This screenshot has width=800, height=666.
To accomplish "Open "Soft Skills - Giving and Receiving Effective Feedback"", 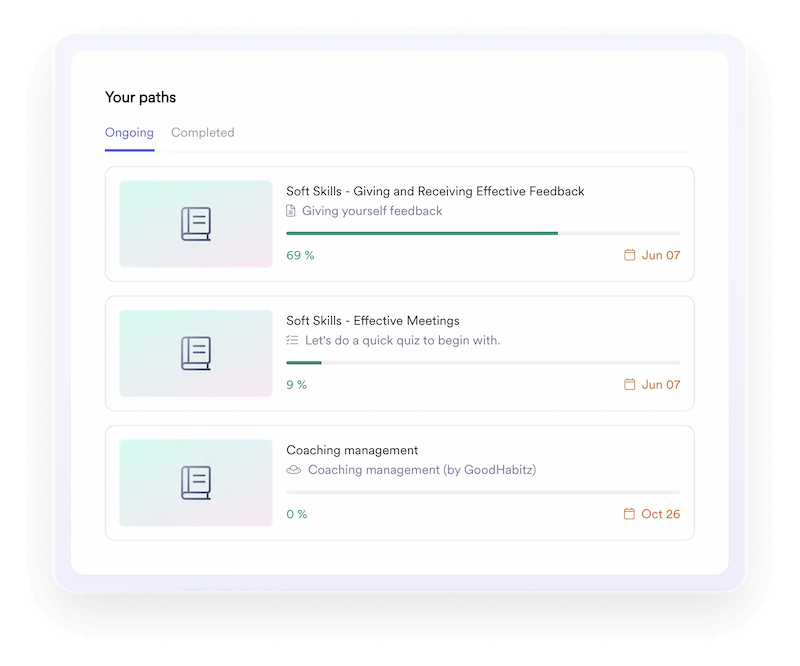I will click(435, 190).
